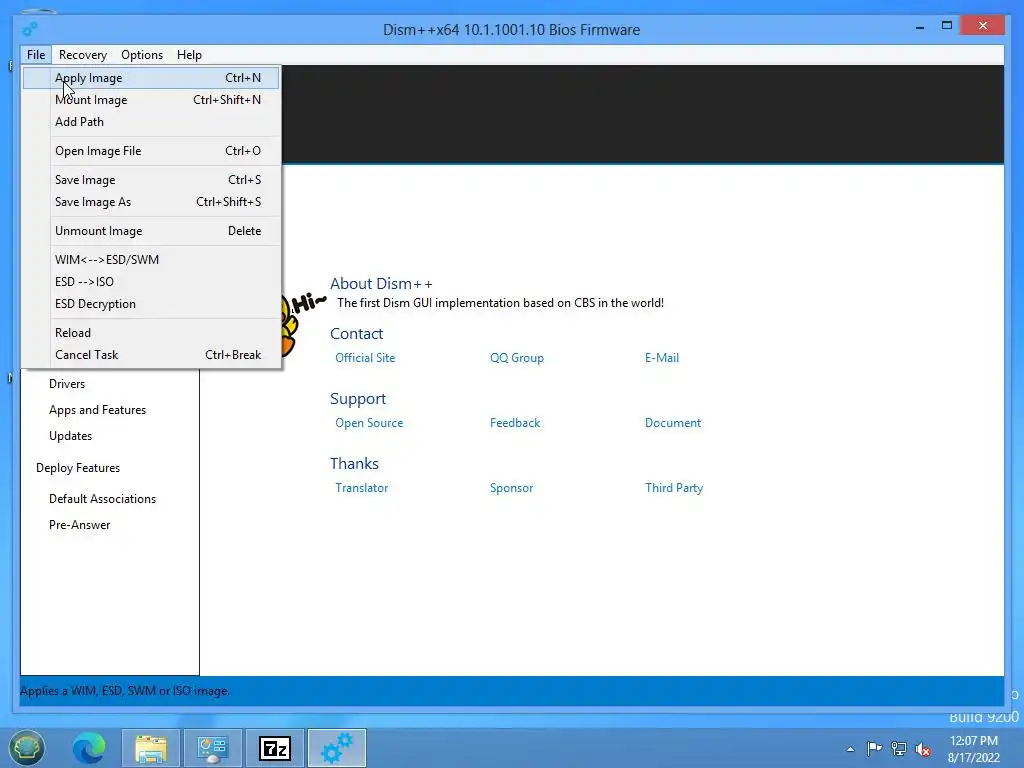Click the Dism++ title bar gear icon
Screen dimensions: 1024x768
click(x=29, y=29)
